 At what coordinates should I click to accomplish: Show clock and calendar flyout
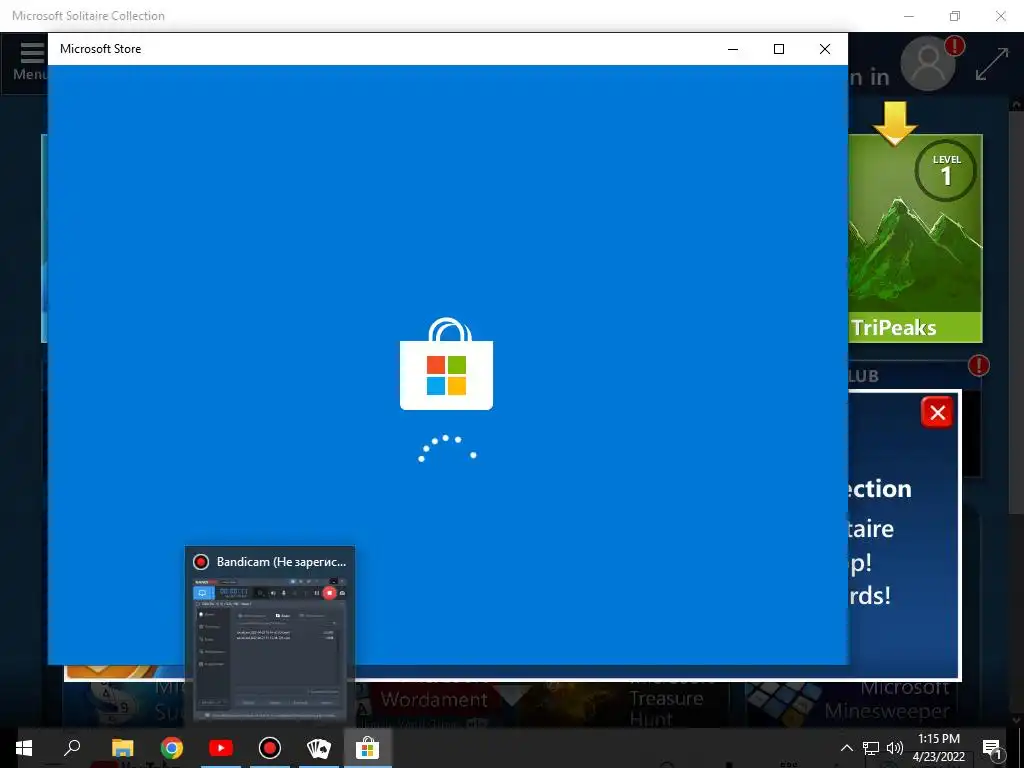point(938,748)
